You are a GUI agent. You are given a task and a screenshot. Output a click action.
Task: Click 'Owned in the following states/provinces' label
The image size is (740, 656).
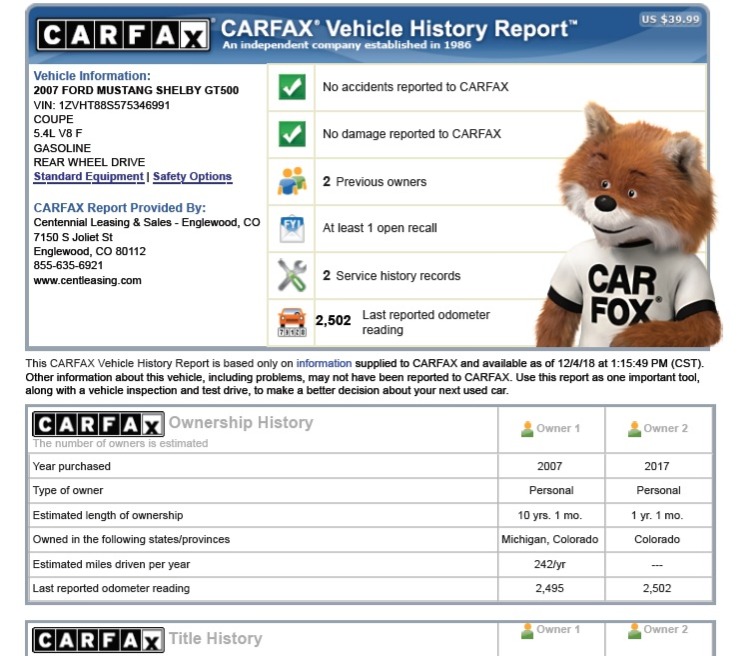coord(131,539)
